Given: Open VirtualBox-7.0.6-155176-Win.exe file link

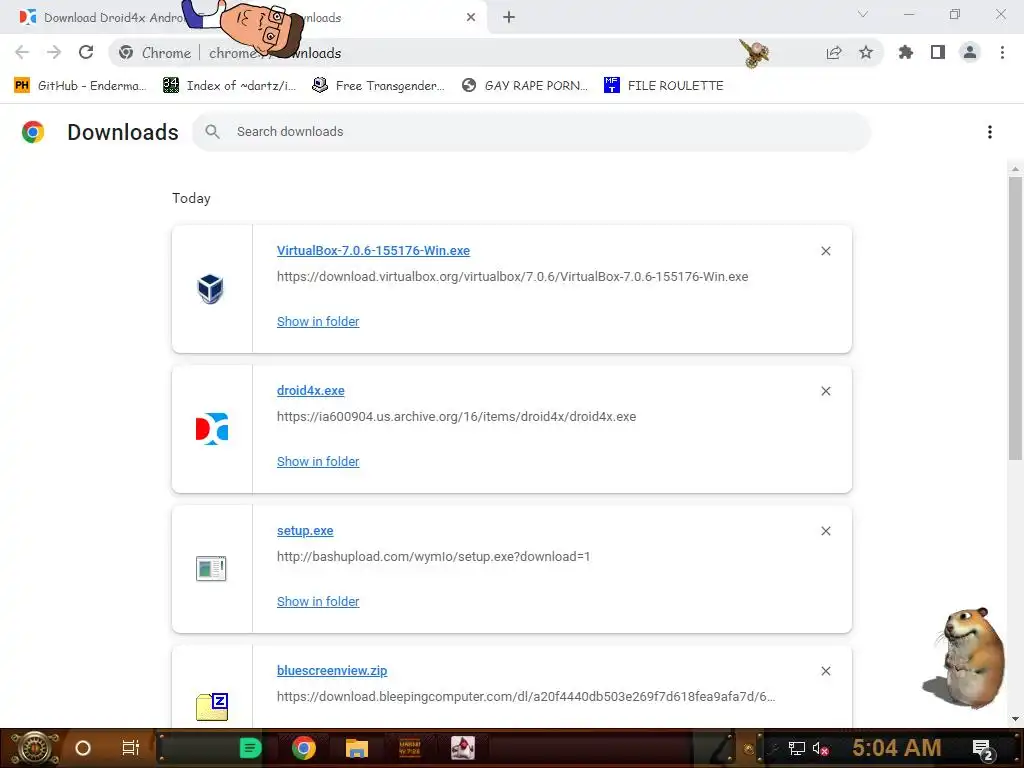Looking at the screenshot, I should coord(373,251).
